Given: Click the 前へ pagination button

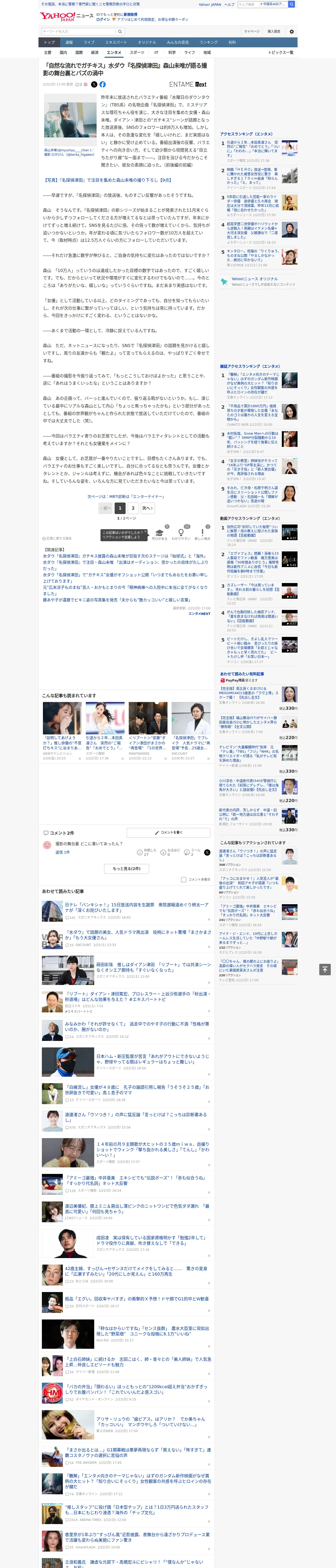Looking at the screenshot, I should click(x=105, y=508).
